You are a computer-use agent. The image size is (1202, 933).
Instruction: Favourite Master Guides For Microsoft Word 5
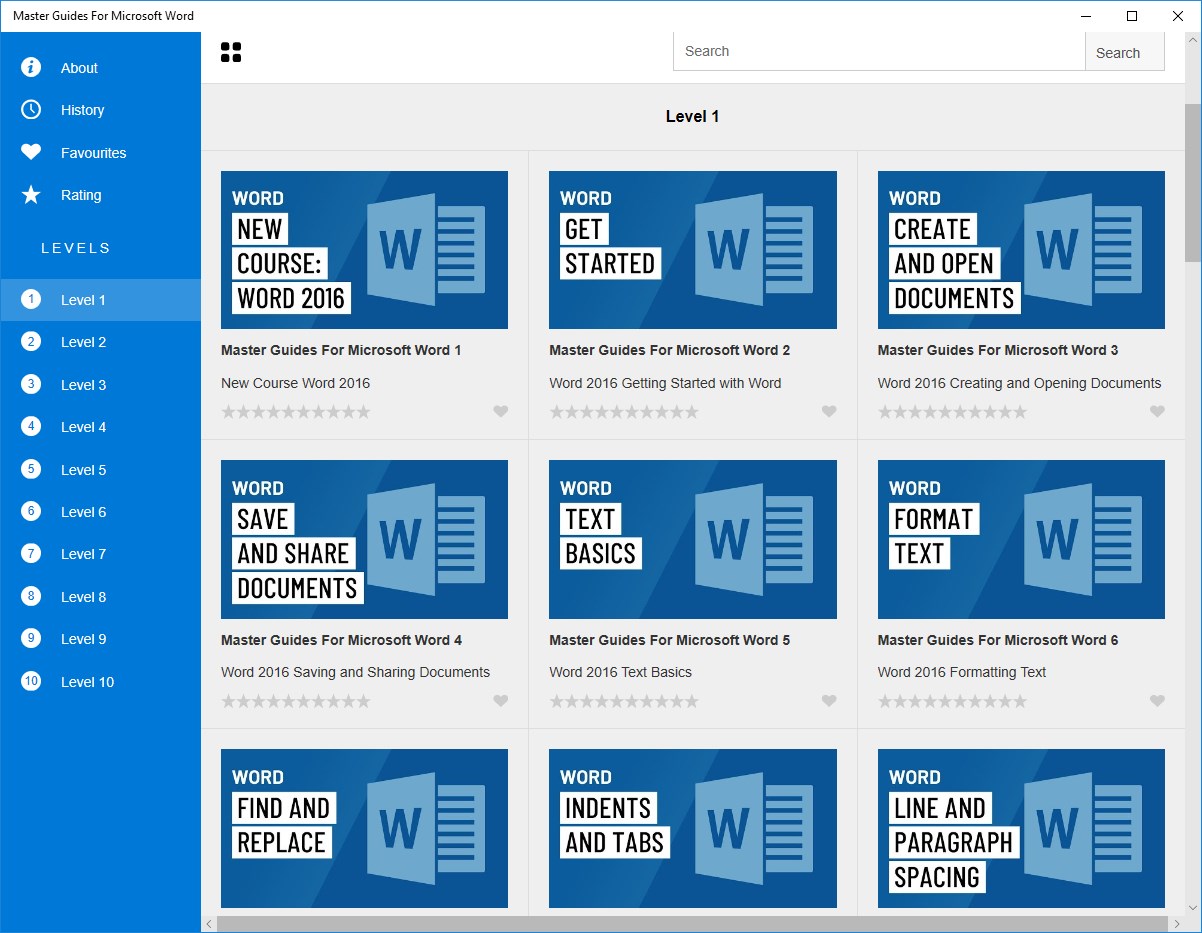(829, 701)
